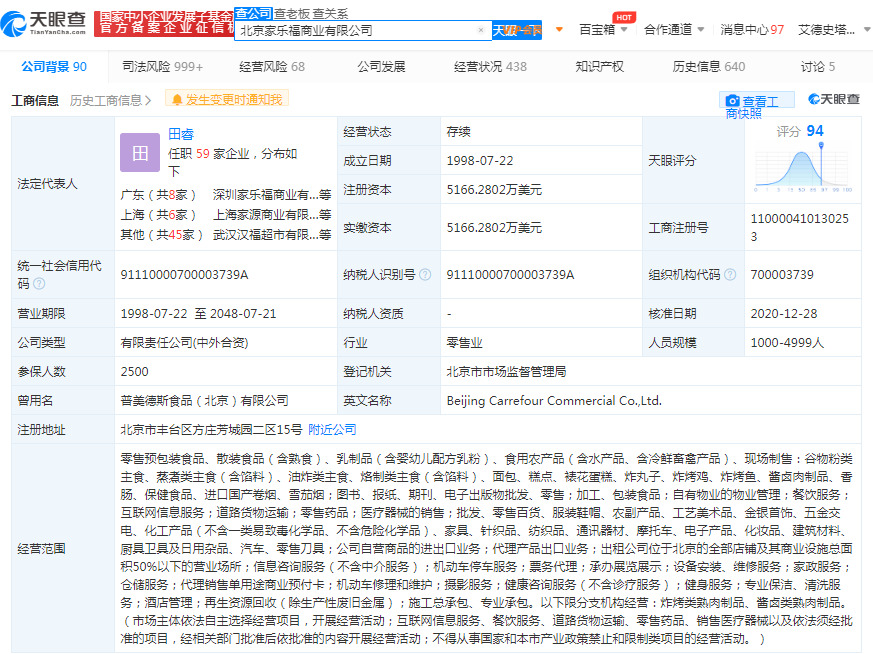Click the camera icon for the business snapshot

[732, 101]
